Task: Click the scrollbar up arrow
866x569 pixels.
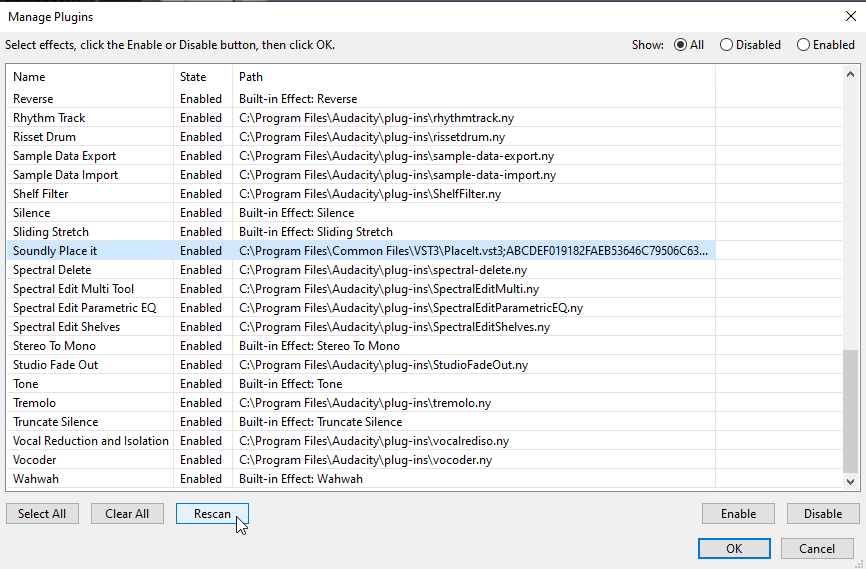Action: tap(851, 74)
